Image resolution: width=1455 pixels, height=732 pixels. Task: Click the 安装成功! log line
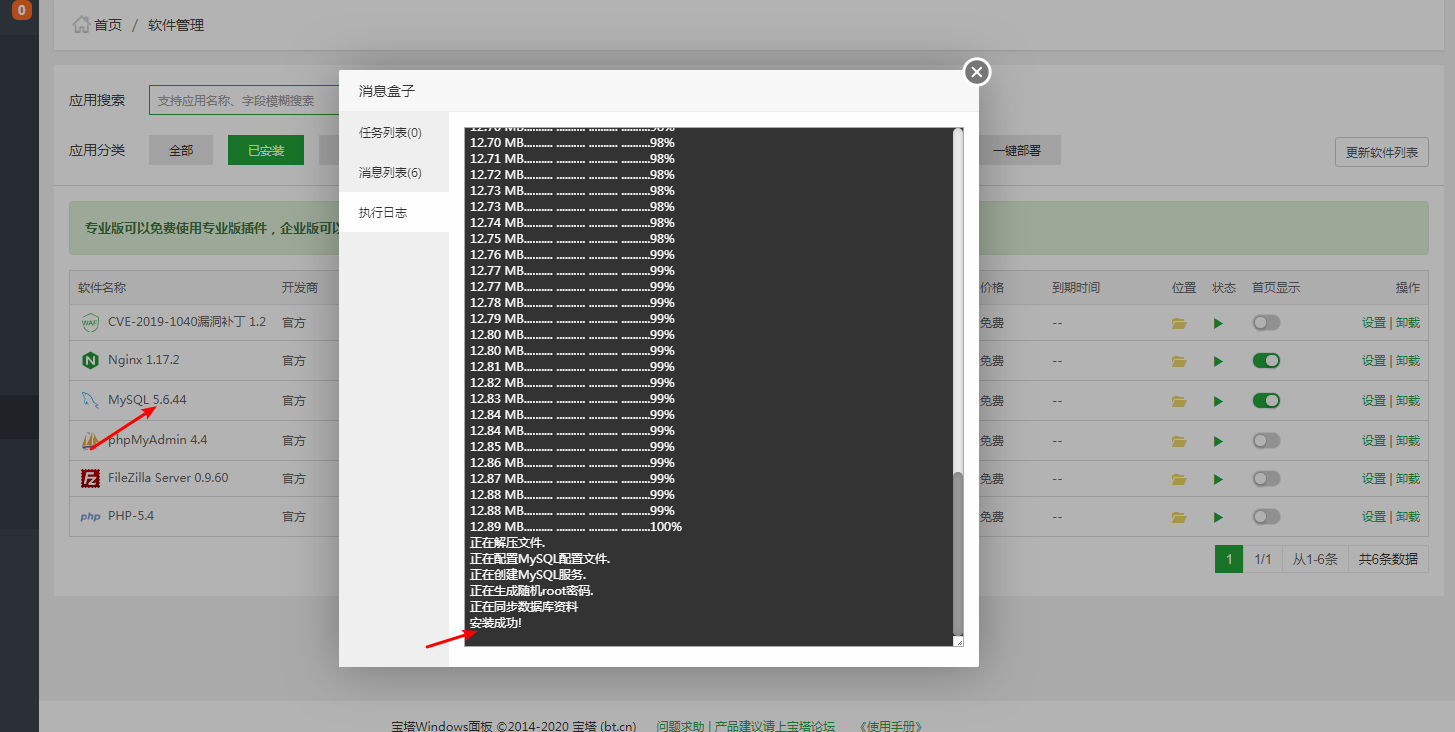pos(496,623)
